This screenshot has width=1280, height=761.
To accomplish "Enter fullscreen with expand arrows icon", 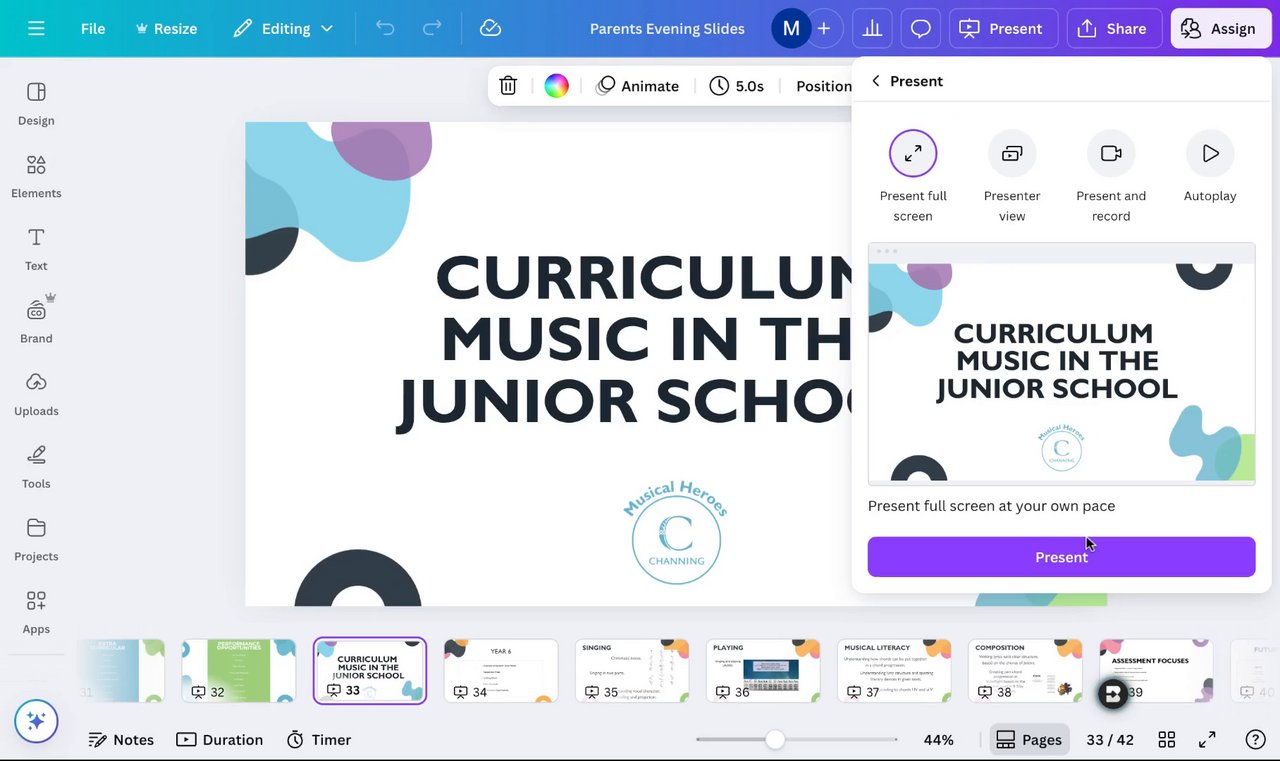I will coord(1207,740).
